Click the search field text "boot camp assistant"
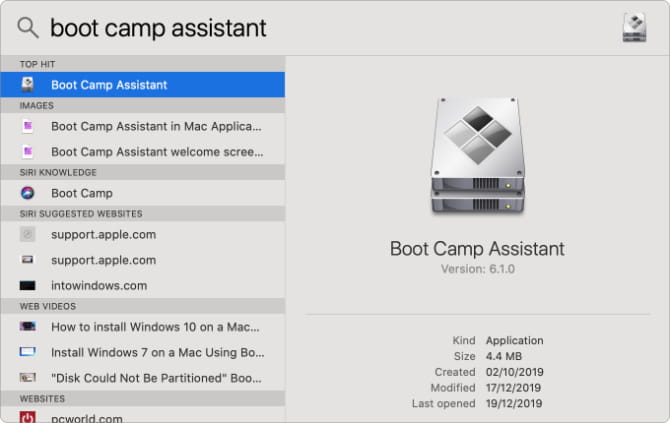Image resolution: width=670 pixels, height=423 pixels. 158,28
